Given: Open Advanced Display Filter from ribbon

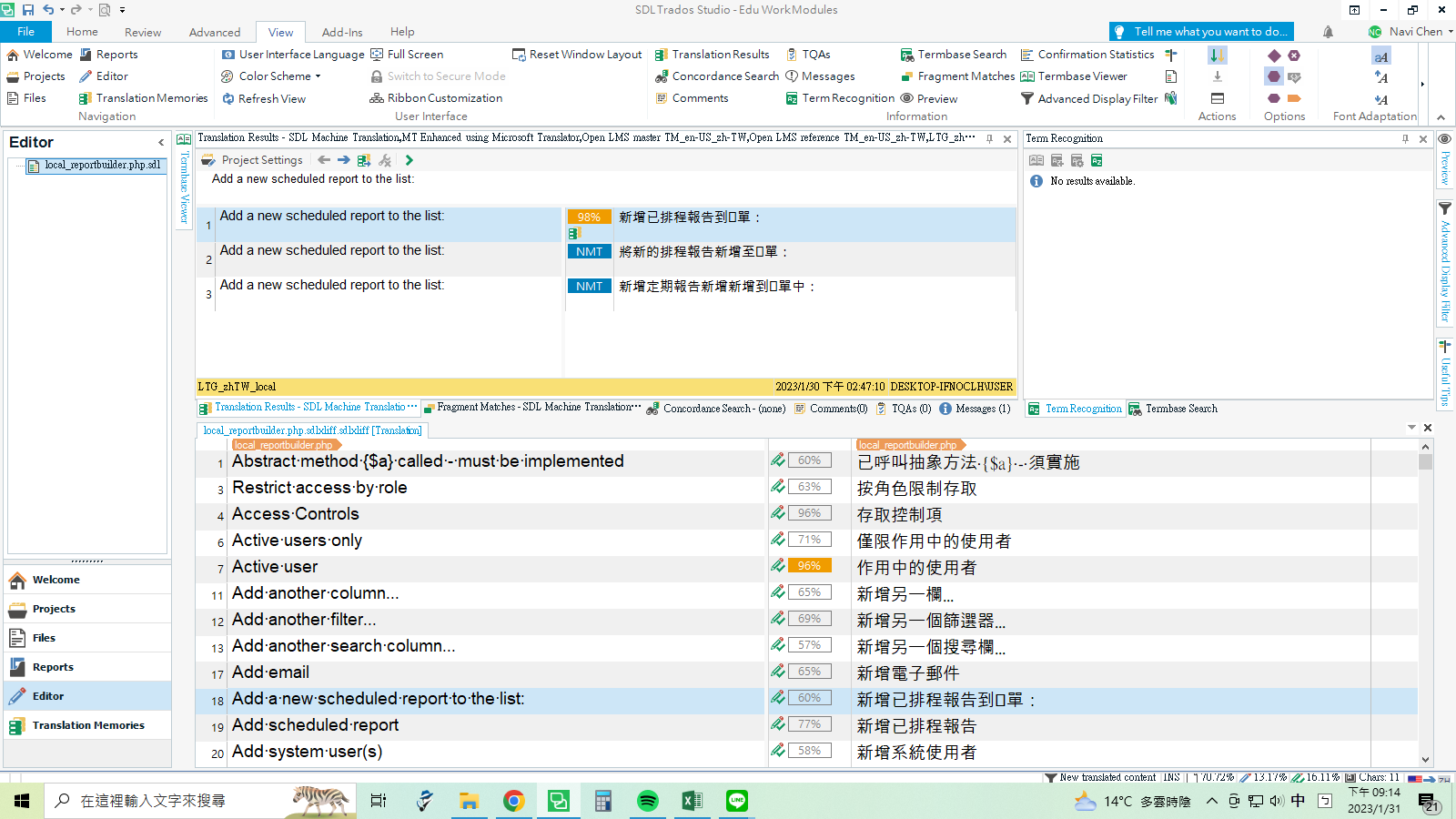Looking at the screenshot, I should [1088, 98].
